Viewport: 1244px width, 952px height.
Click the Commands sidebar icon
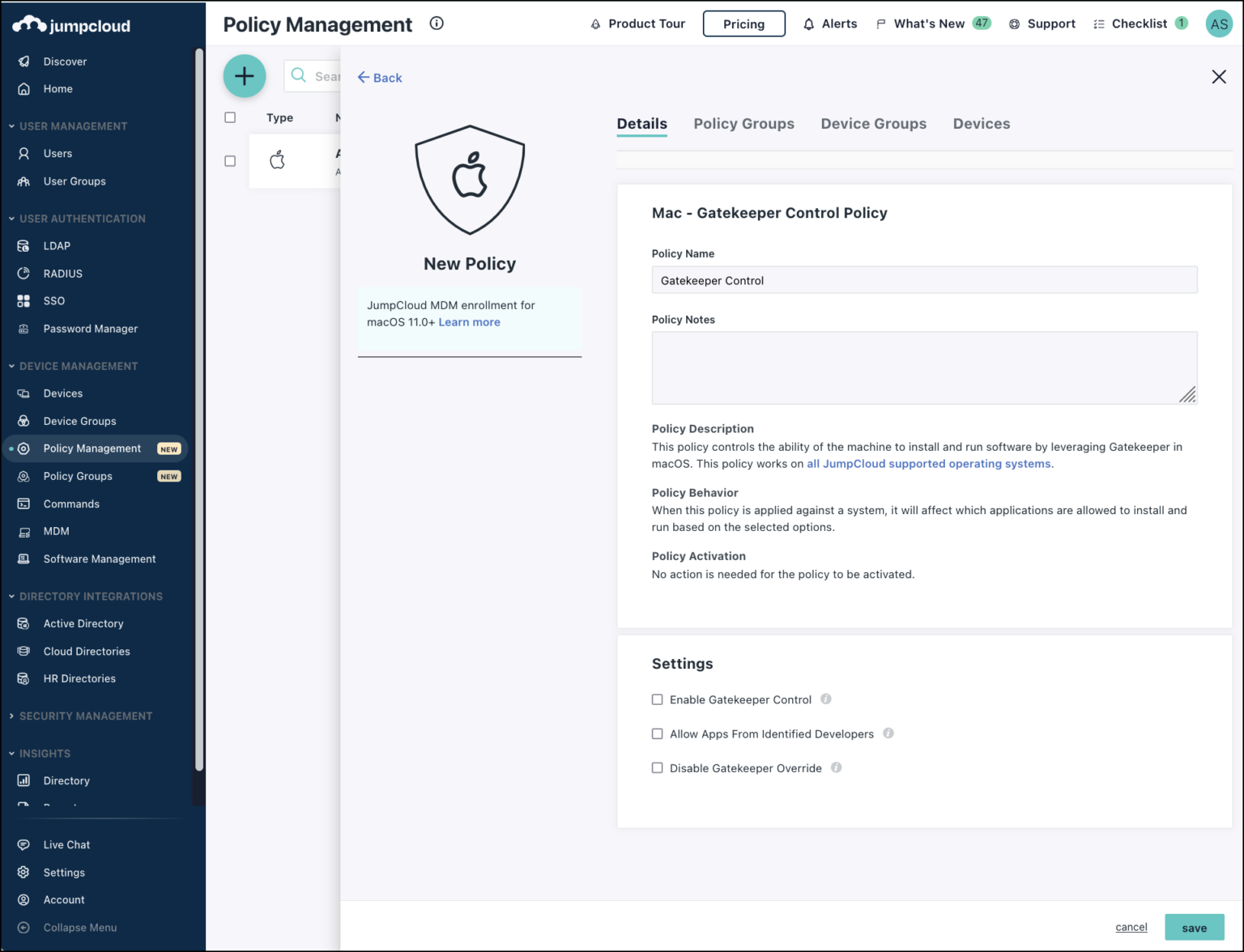click(23, 504)
